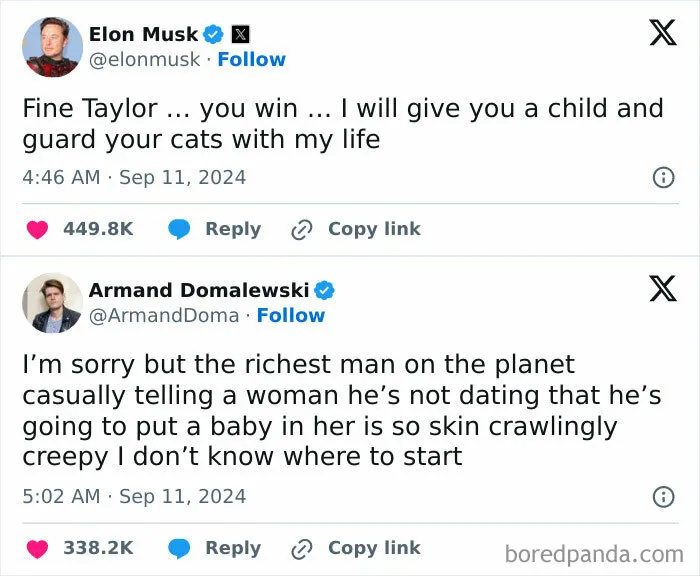700x576 pixels.
Task: Open info icon on the 5:02 AM tweet
Action: [x=663, y=497]
